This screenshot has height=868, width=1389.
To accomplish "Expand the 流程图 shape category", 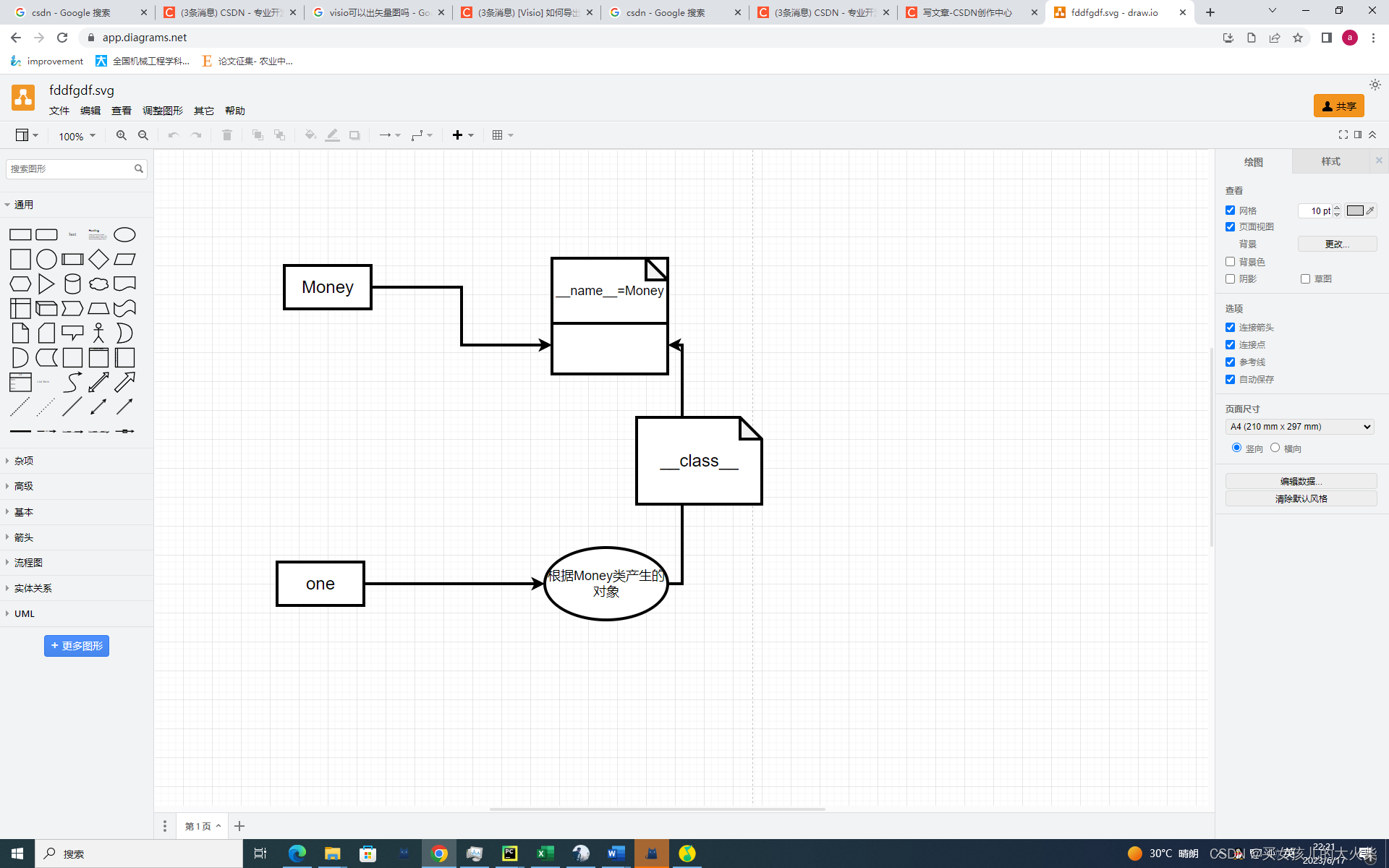I will (28, 563).
